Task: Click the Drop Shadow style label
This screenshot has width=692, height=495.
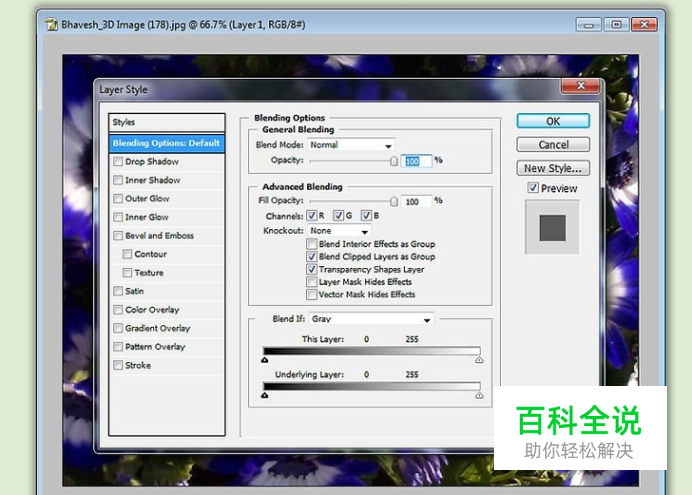Action: click(x=152, y=161)
